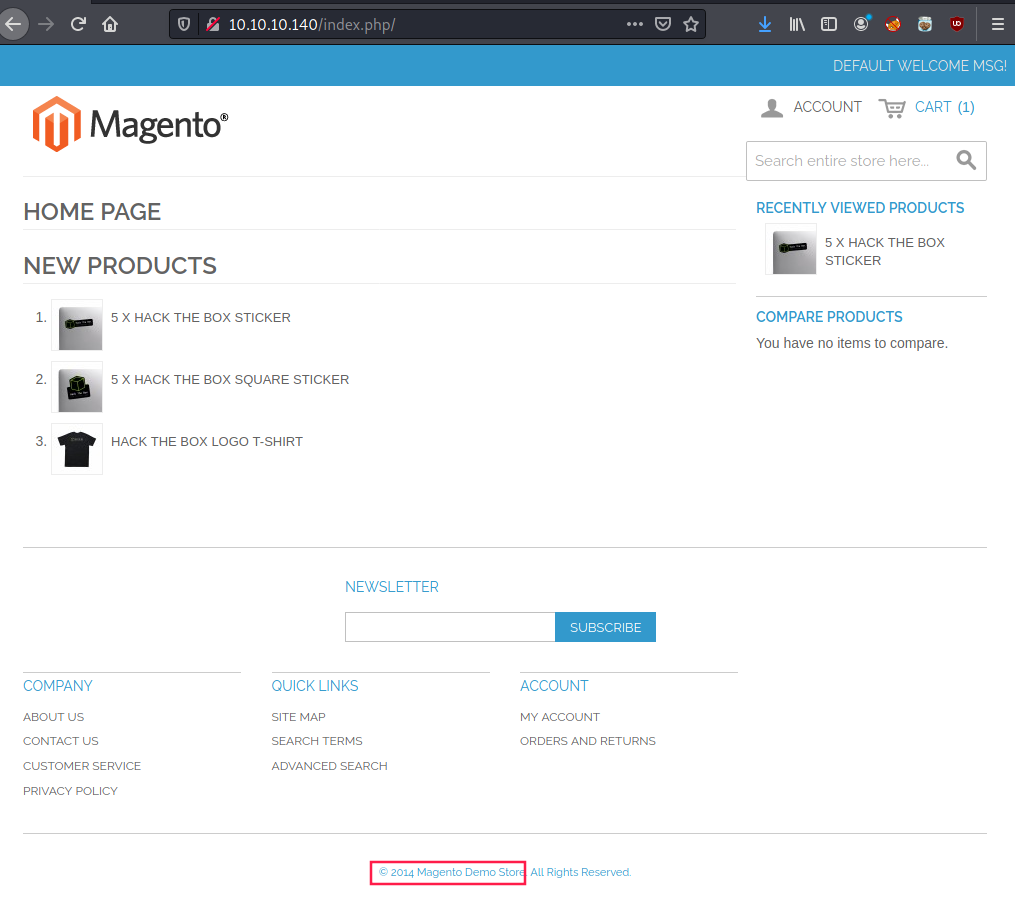Toggle the browser sidebar icon

(x=828, y=24)
